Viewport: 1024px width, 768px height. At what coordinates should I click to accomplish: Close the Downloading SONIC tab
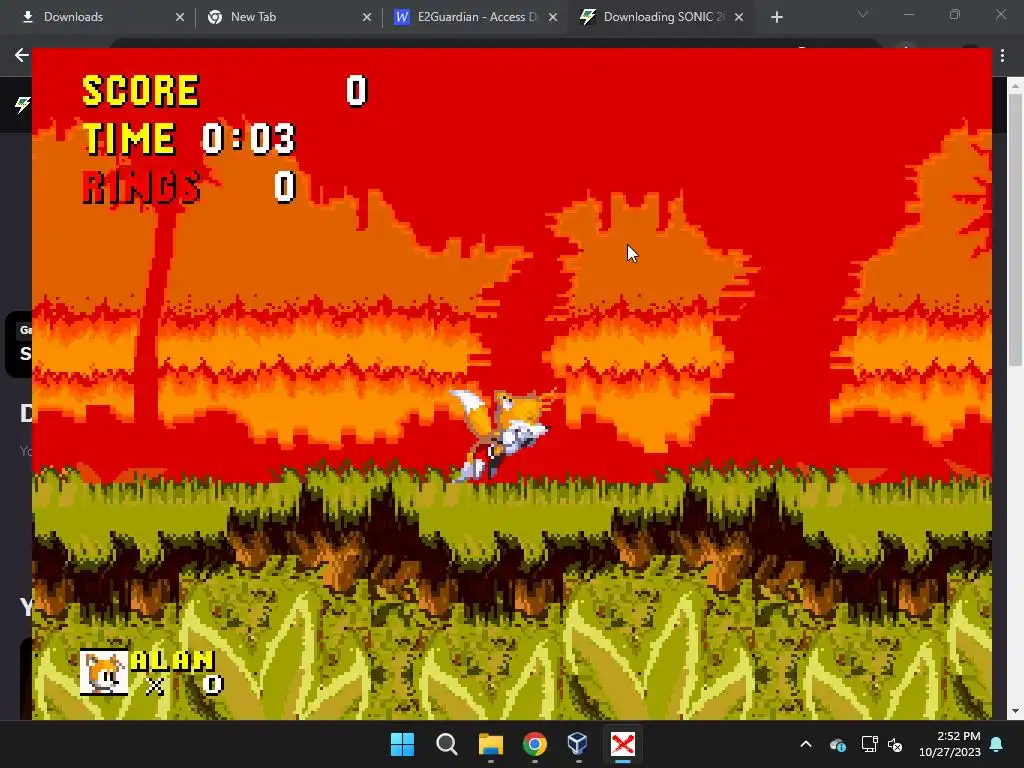coord(739,17)
